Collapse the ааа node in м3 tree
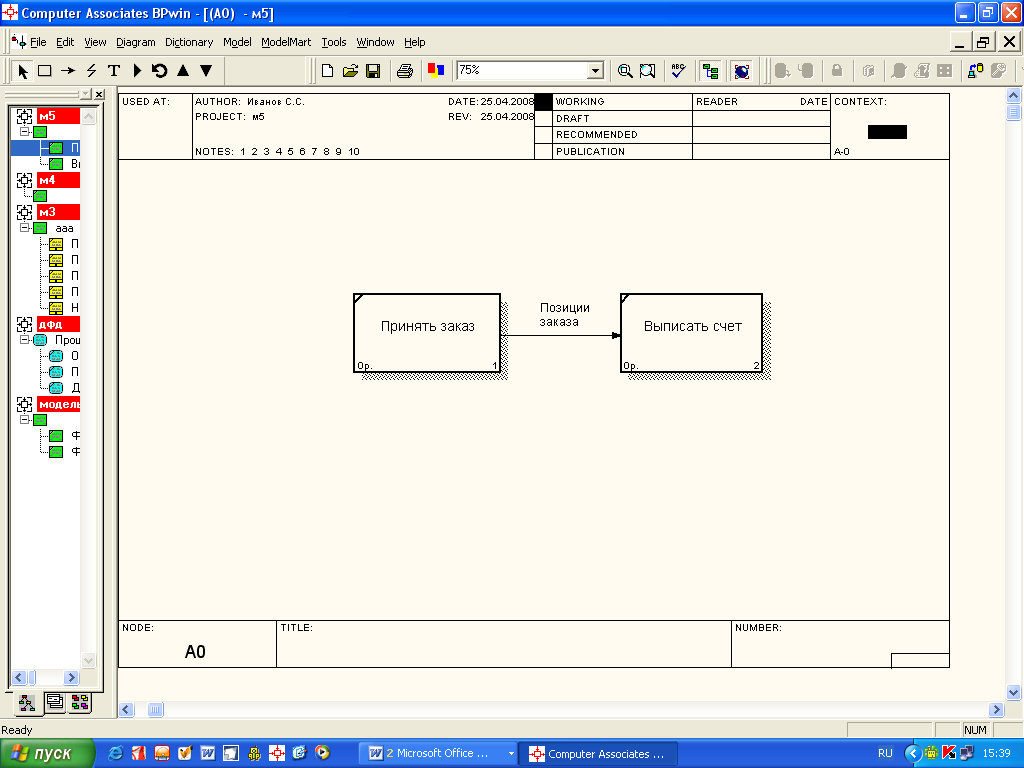Screen dimensions: 1024x768 [x=25, y=228]
